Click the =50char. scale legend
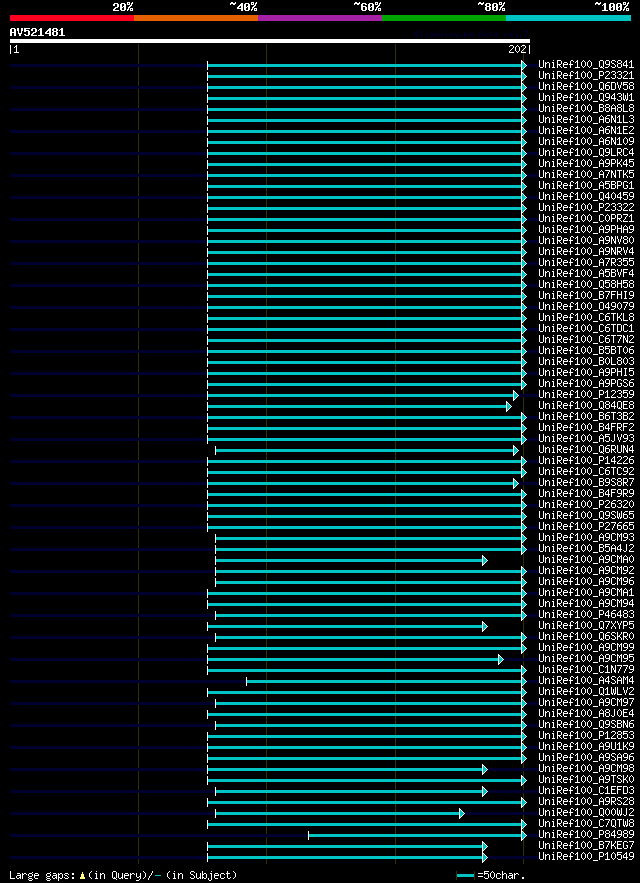The height and width of the screenshot is (883, 640). click(x=491, y=875)
